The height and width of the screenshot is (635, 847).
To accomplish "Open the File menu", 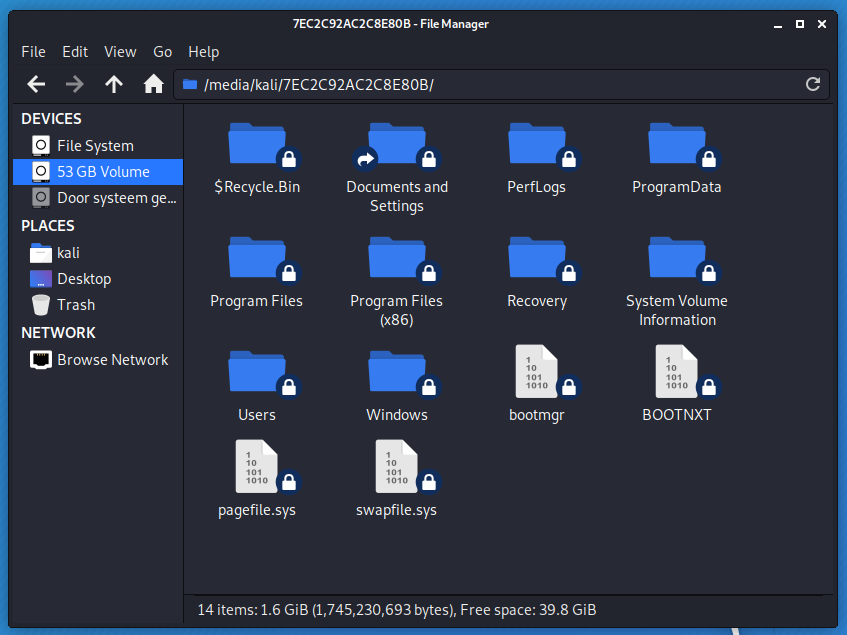I will tap(33, 52).
